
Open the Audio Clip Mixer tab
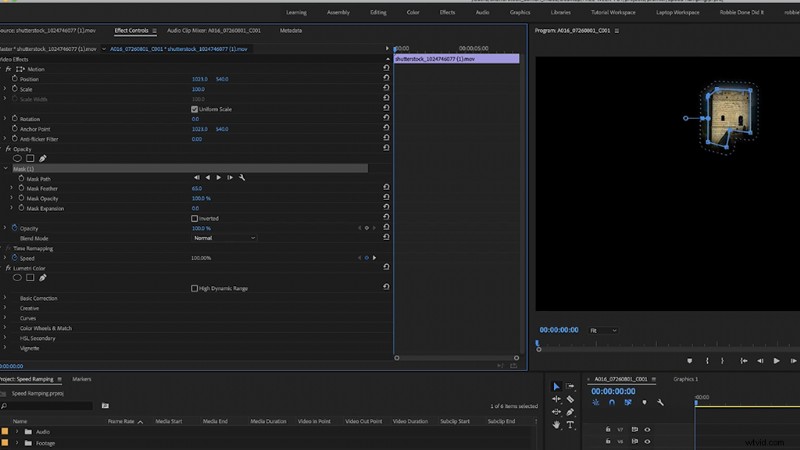[214, 31]
